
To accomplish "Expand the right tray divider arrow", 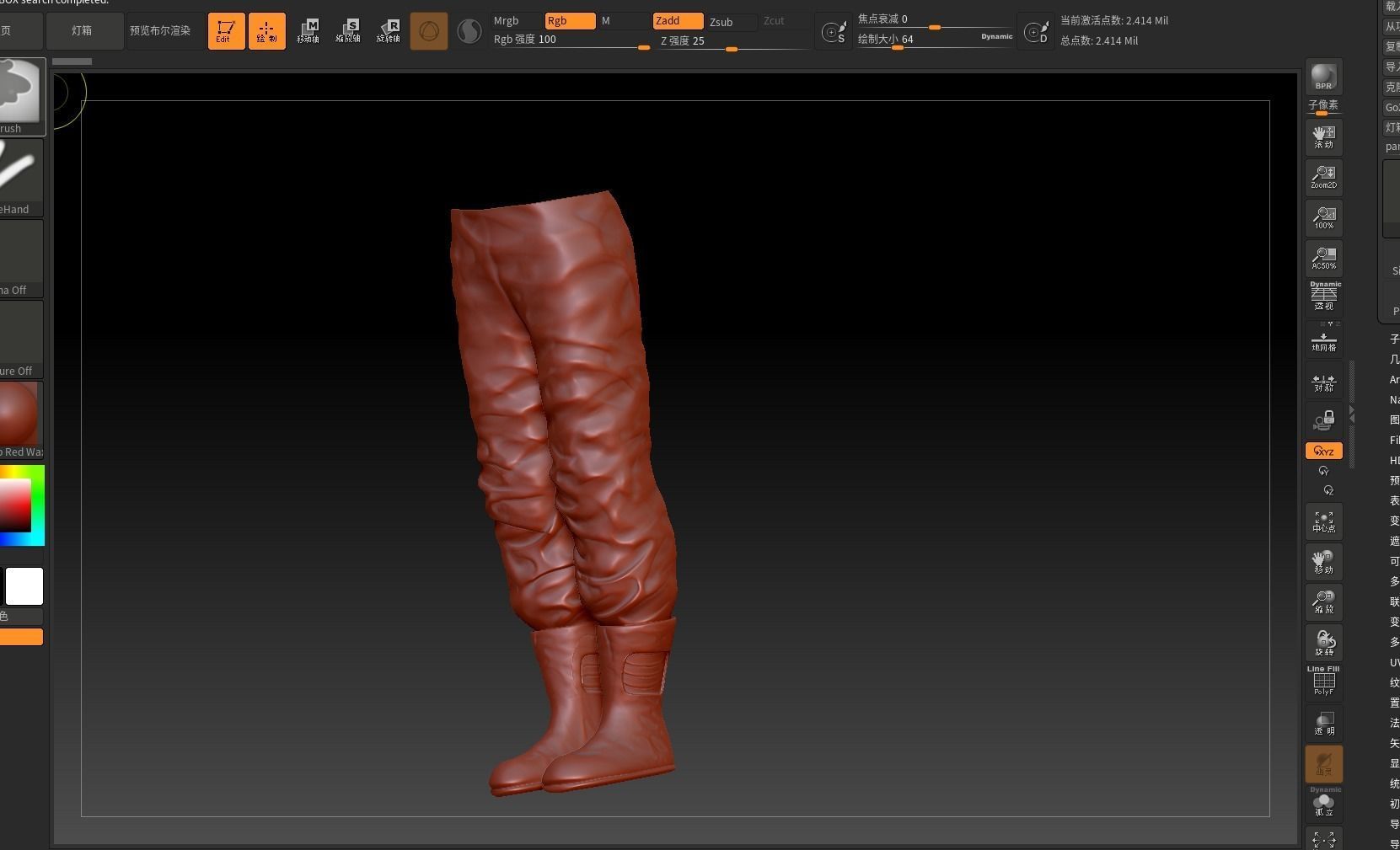I will click(1352, 414).
